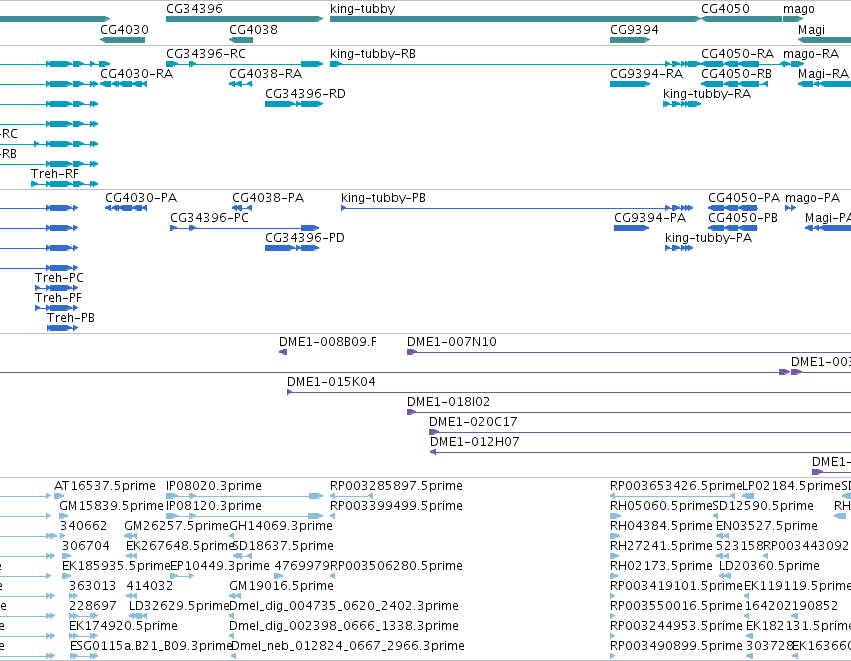Select the mago gene arrow
This screenshot has height=661, width=851.
(x=793, y=19)
